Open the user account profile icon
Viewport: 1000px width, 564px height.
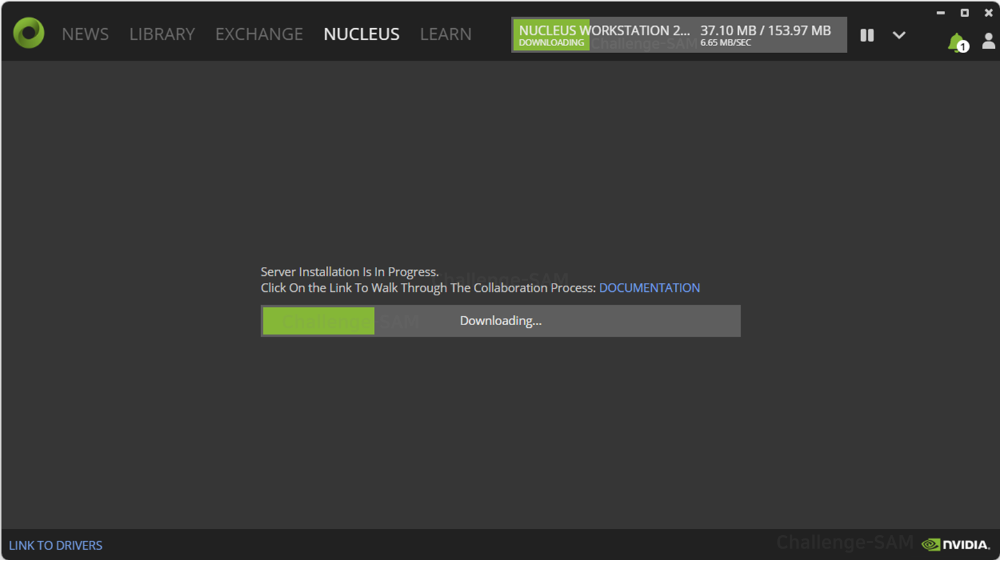[988, 41]
